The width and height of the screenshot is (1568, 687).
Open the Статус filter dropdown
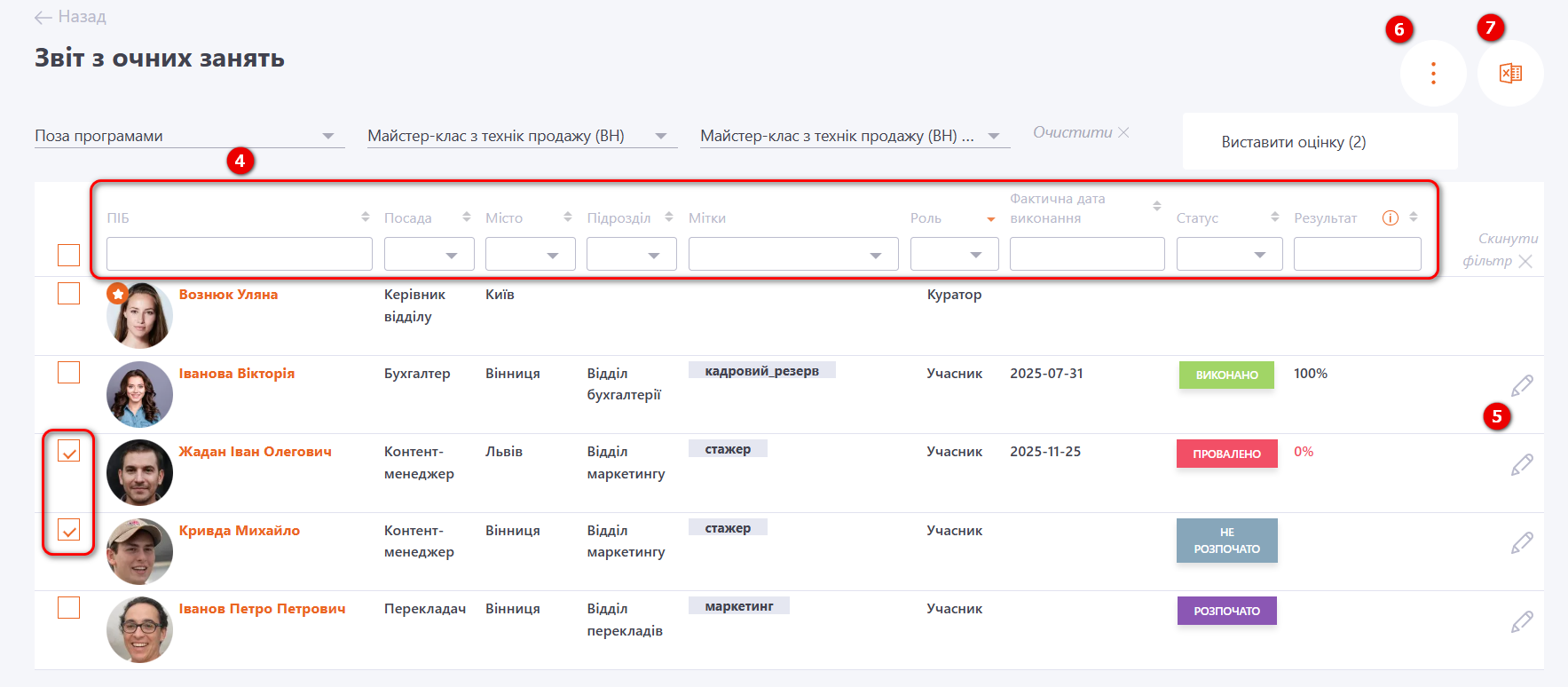[1229, 255]
